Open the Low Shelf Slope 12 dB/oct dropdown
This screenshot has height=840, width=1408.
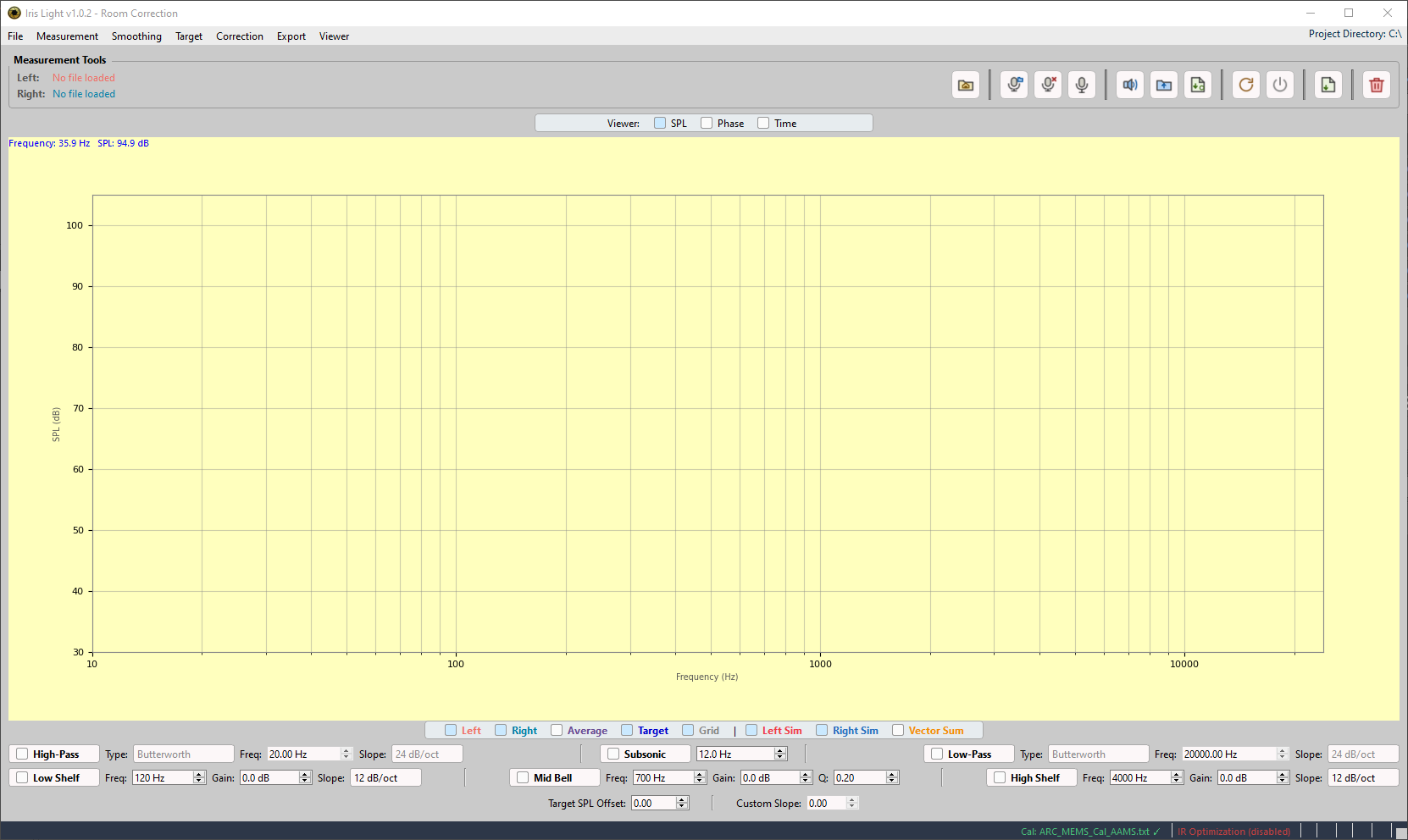point(385,777)
